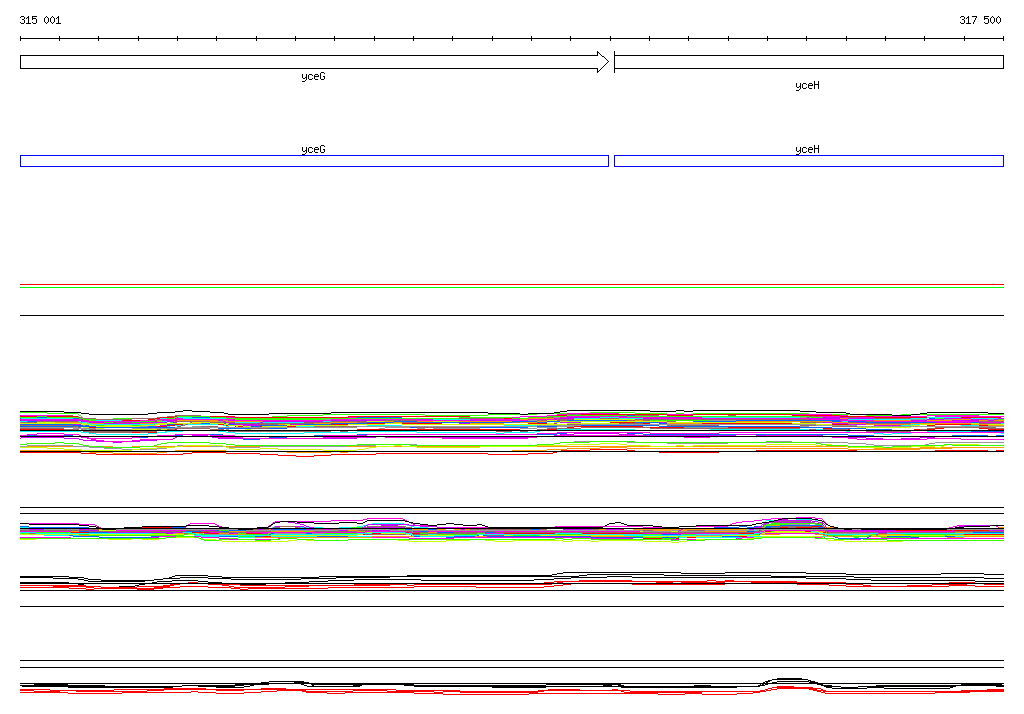
Task: Click the first tick mark on the ruler
Action: (21, 39)
